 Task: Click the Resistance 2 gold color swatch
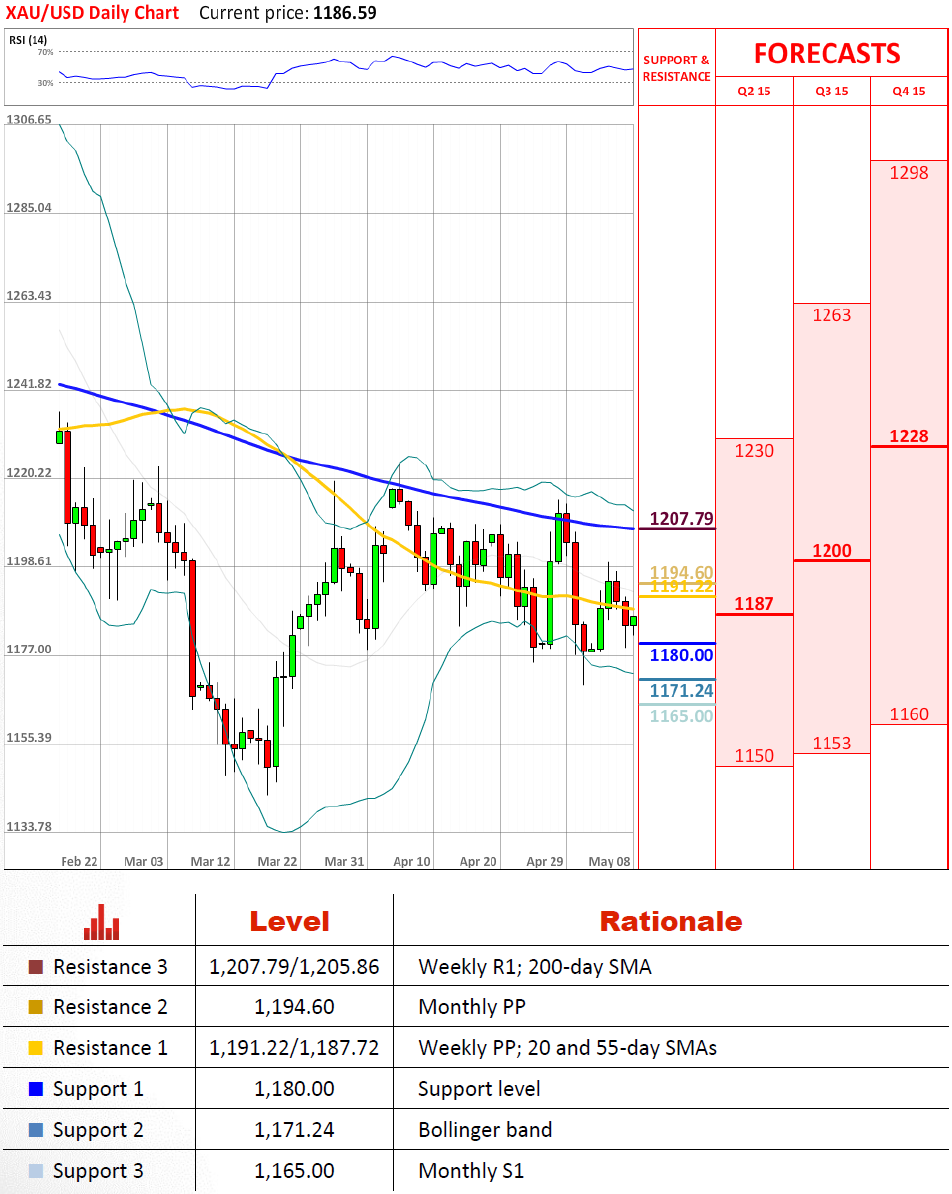[35, 1007]
